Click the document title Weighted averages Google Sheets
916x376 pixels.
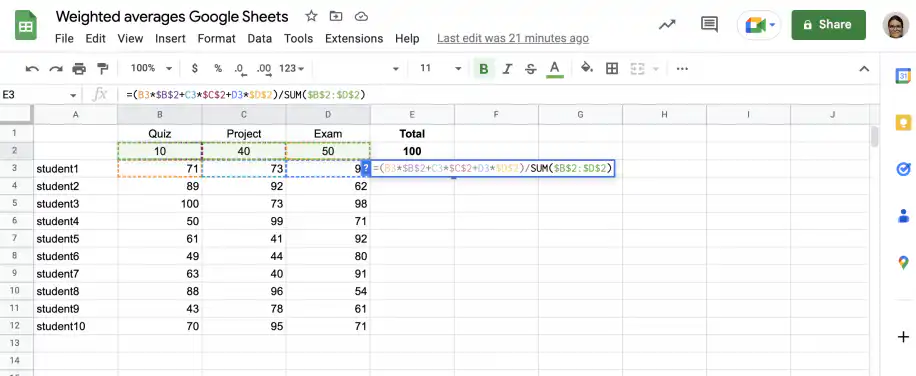tap(172, 16)
